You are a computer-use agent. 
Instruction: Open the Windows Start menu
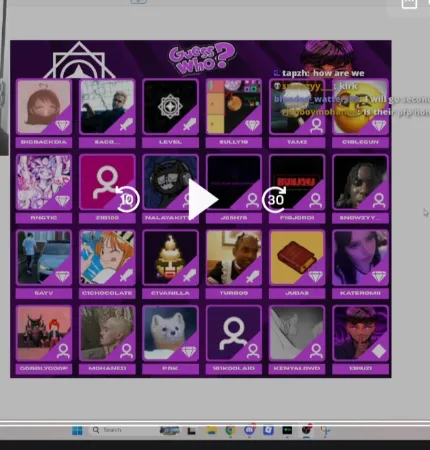point(77,430)
